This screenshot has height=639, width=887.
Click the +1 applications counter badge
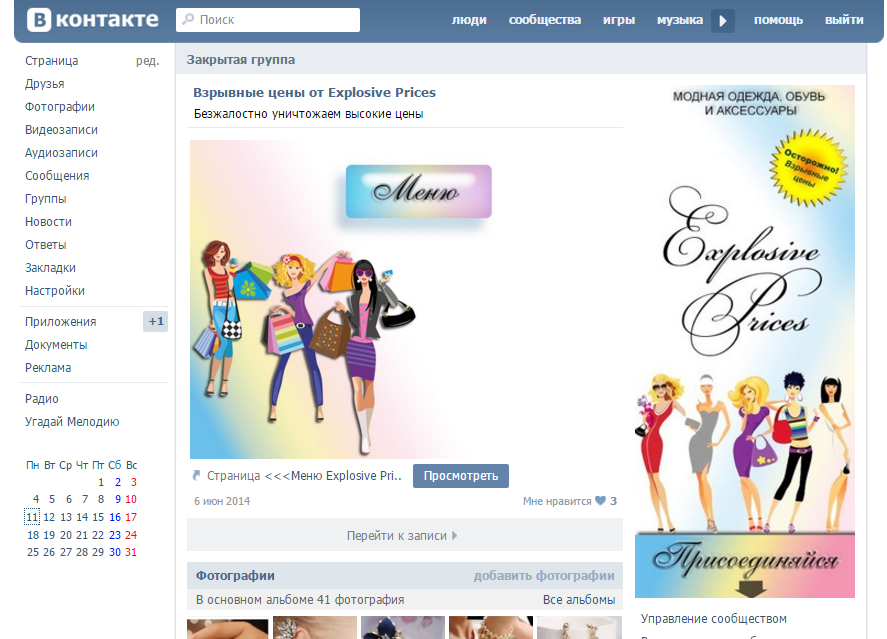156,322
